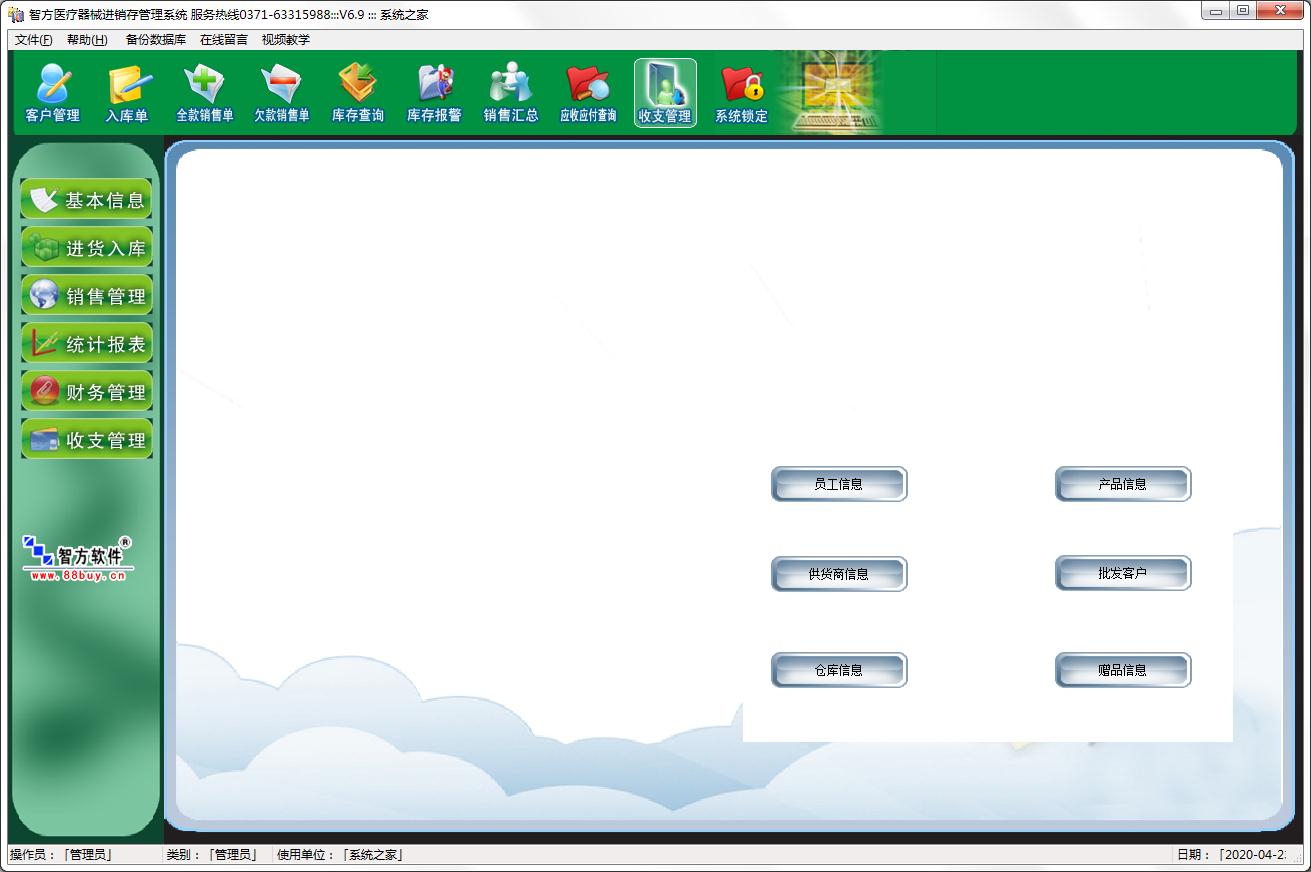1311x872 pixels.
Task: Click the 仓库信息 button
Action: [839, 670]
